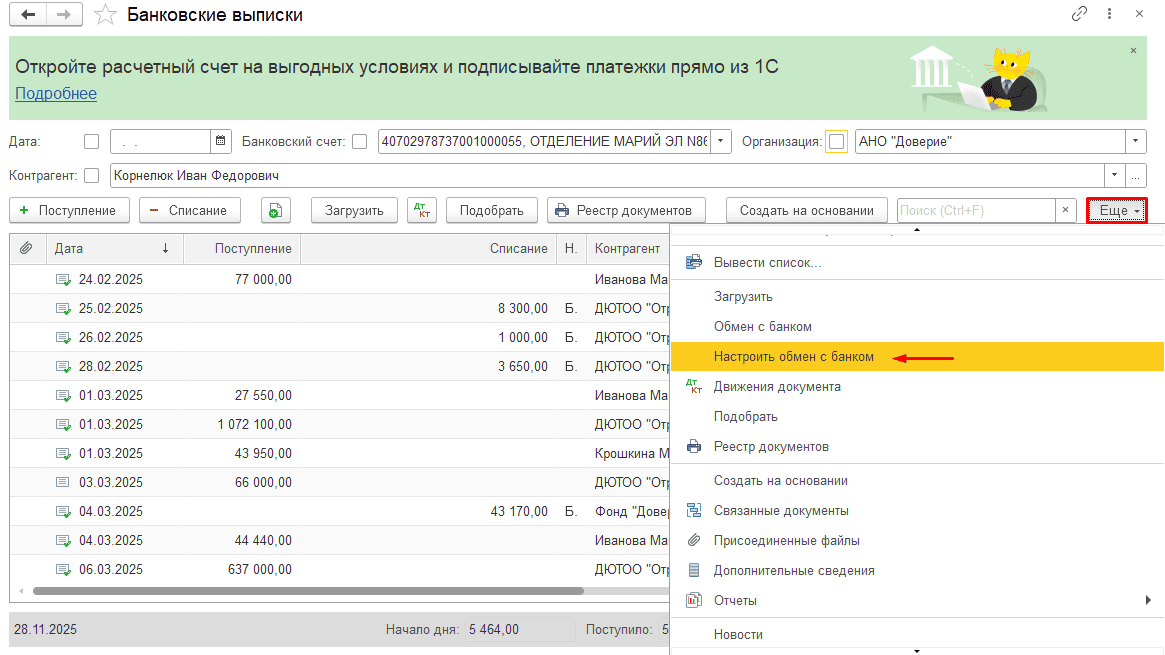
Task: Expand the Отчеты submenu
Action: 1148,600
